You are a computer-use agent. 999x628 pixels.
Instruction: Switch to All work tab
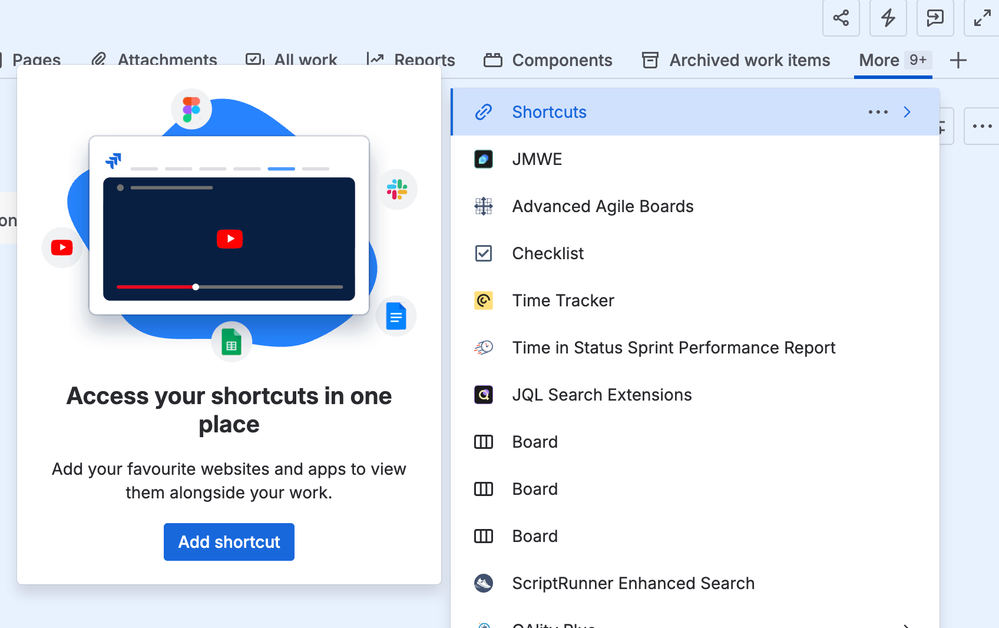tap(292, 61)
